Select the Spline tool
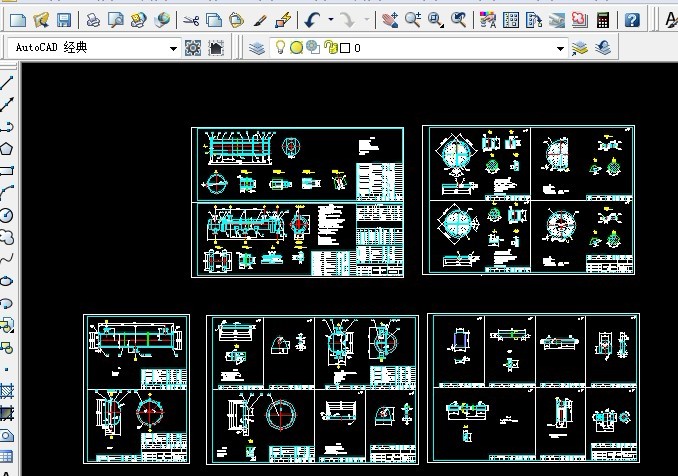Viewport: 678px width, 476px height. point(6,259)
